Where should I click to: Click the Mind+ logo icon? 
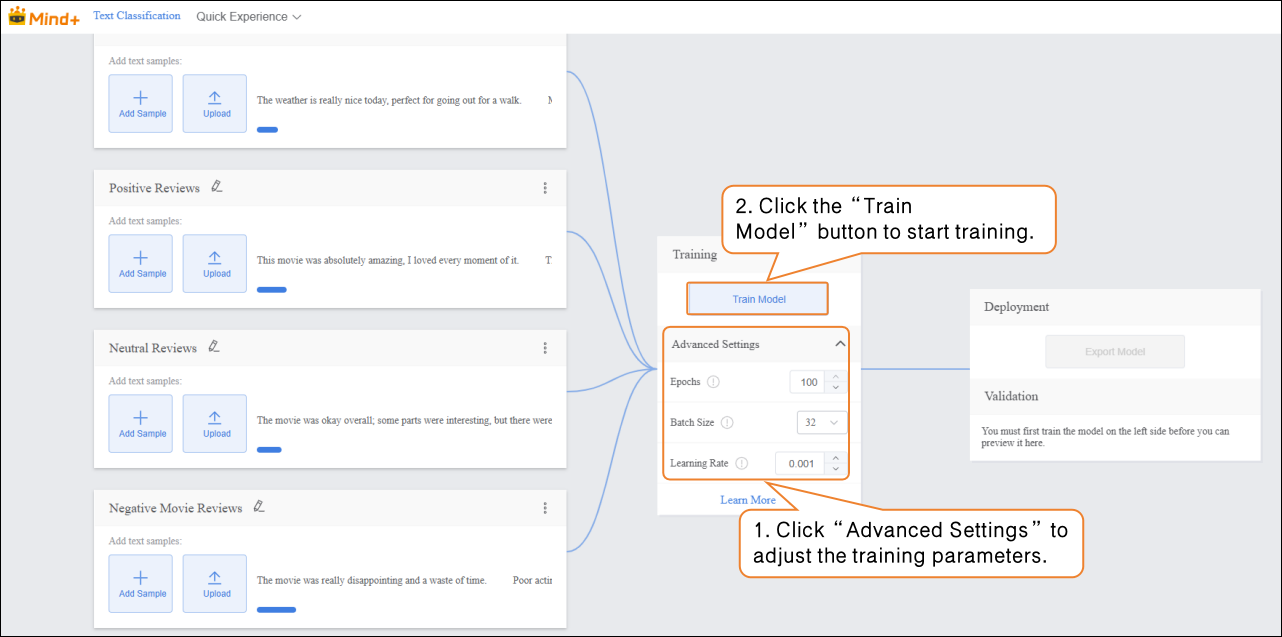click(x=17, y=16)
